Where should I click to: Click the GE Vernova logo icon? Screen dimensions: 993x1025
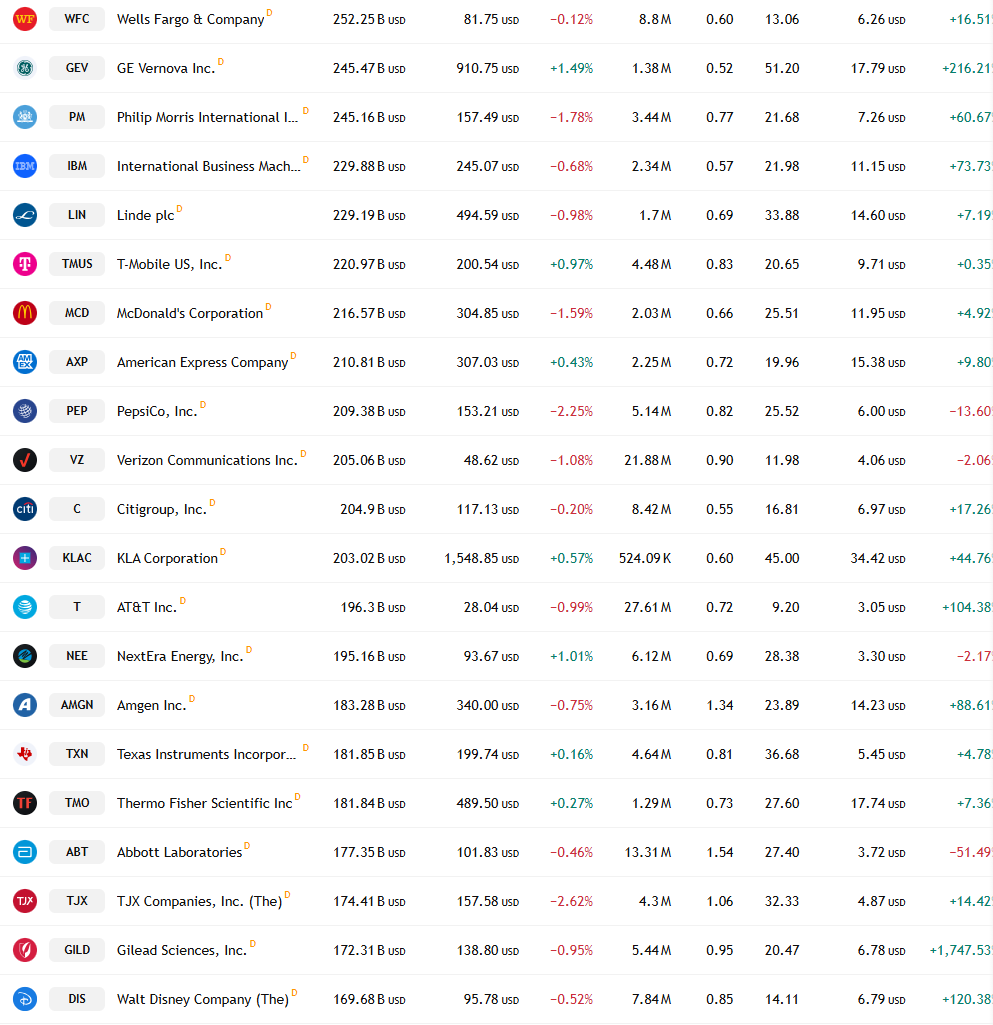click(x=25, y=68)
